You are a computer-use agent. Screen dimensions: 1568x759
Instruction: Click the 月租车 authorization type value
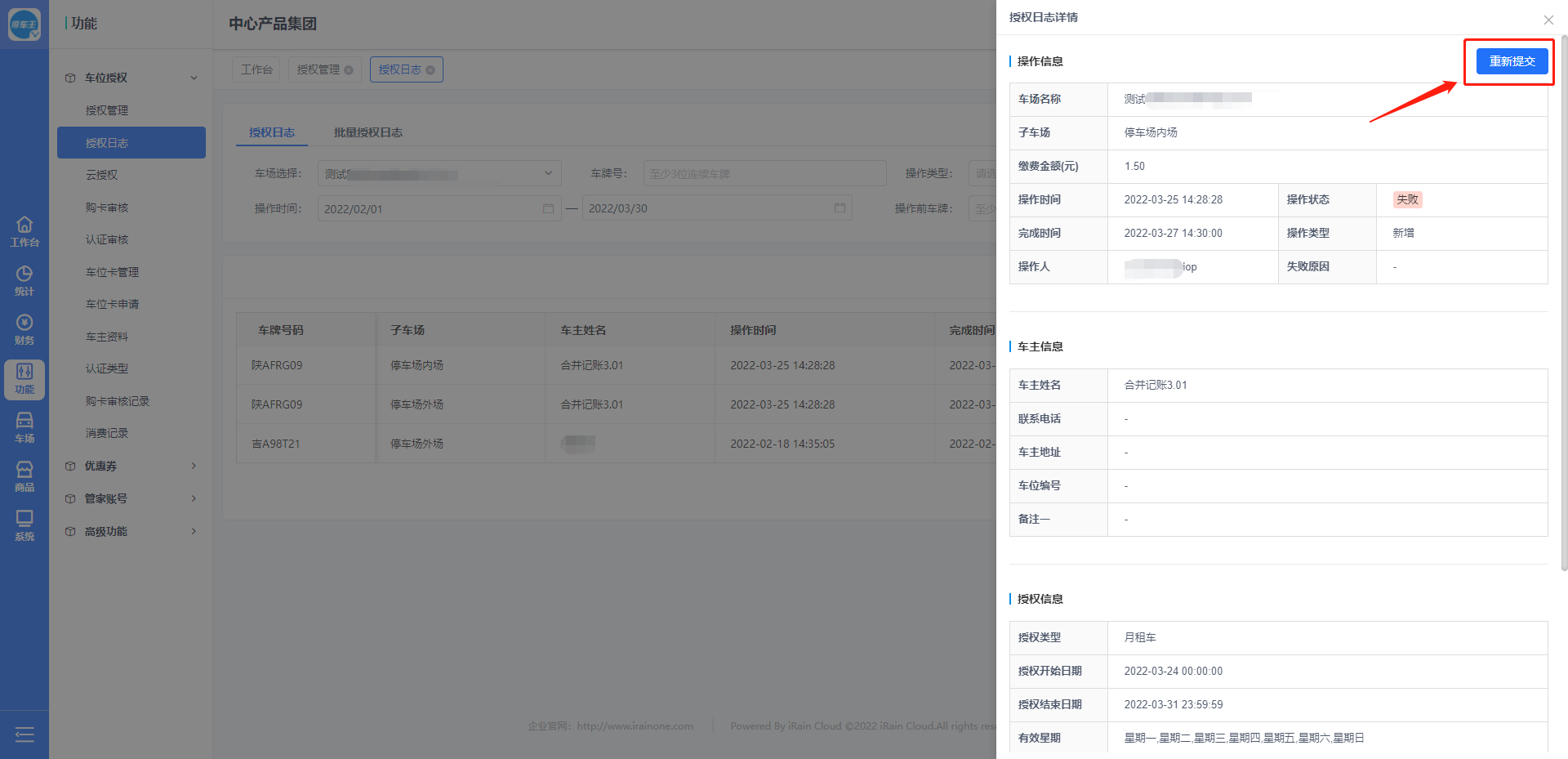pyautogui.click(x=1140, y=637)
